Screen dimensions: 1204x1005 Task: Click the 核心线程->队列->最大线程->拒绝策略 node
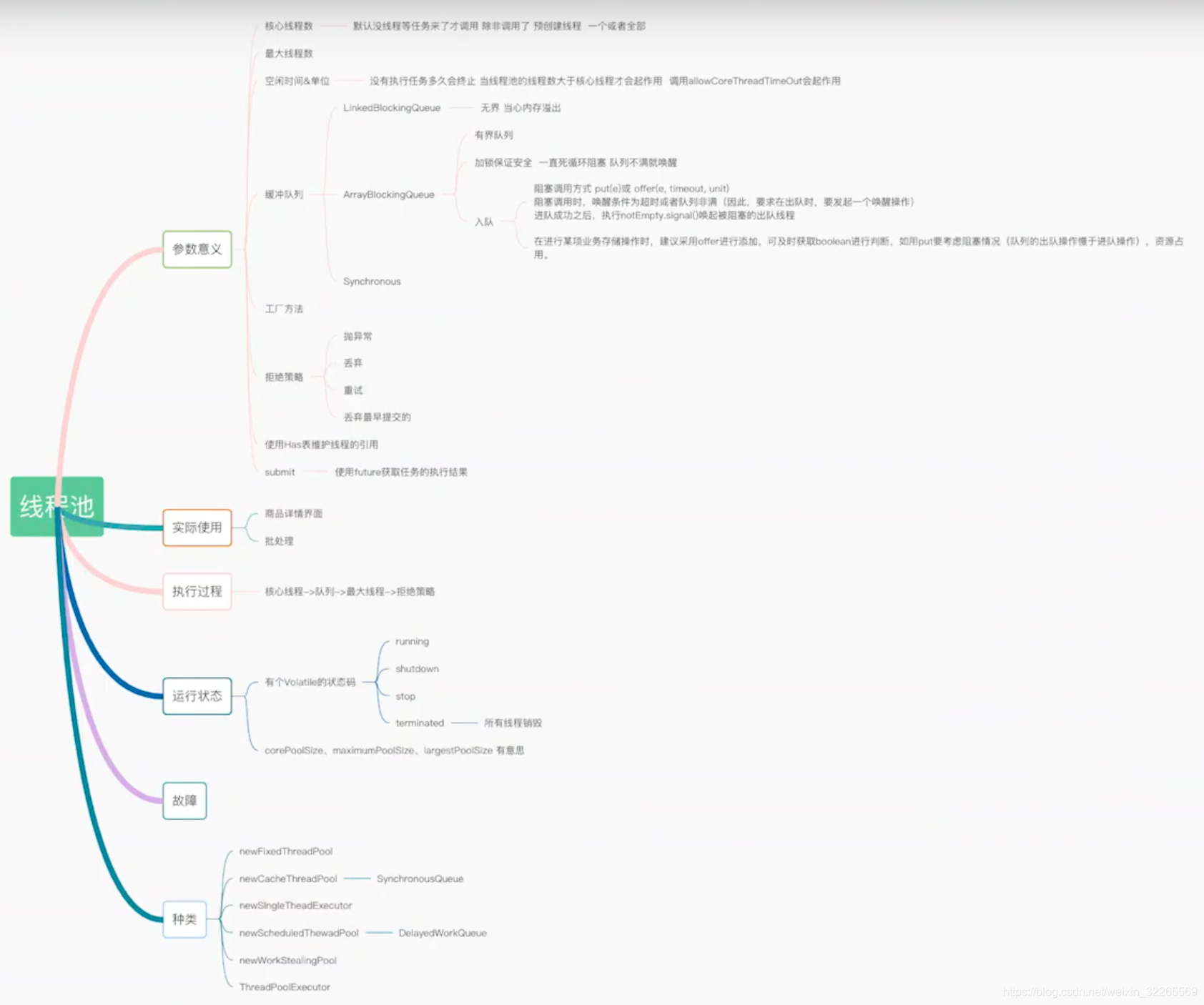point(350,592)
